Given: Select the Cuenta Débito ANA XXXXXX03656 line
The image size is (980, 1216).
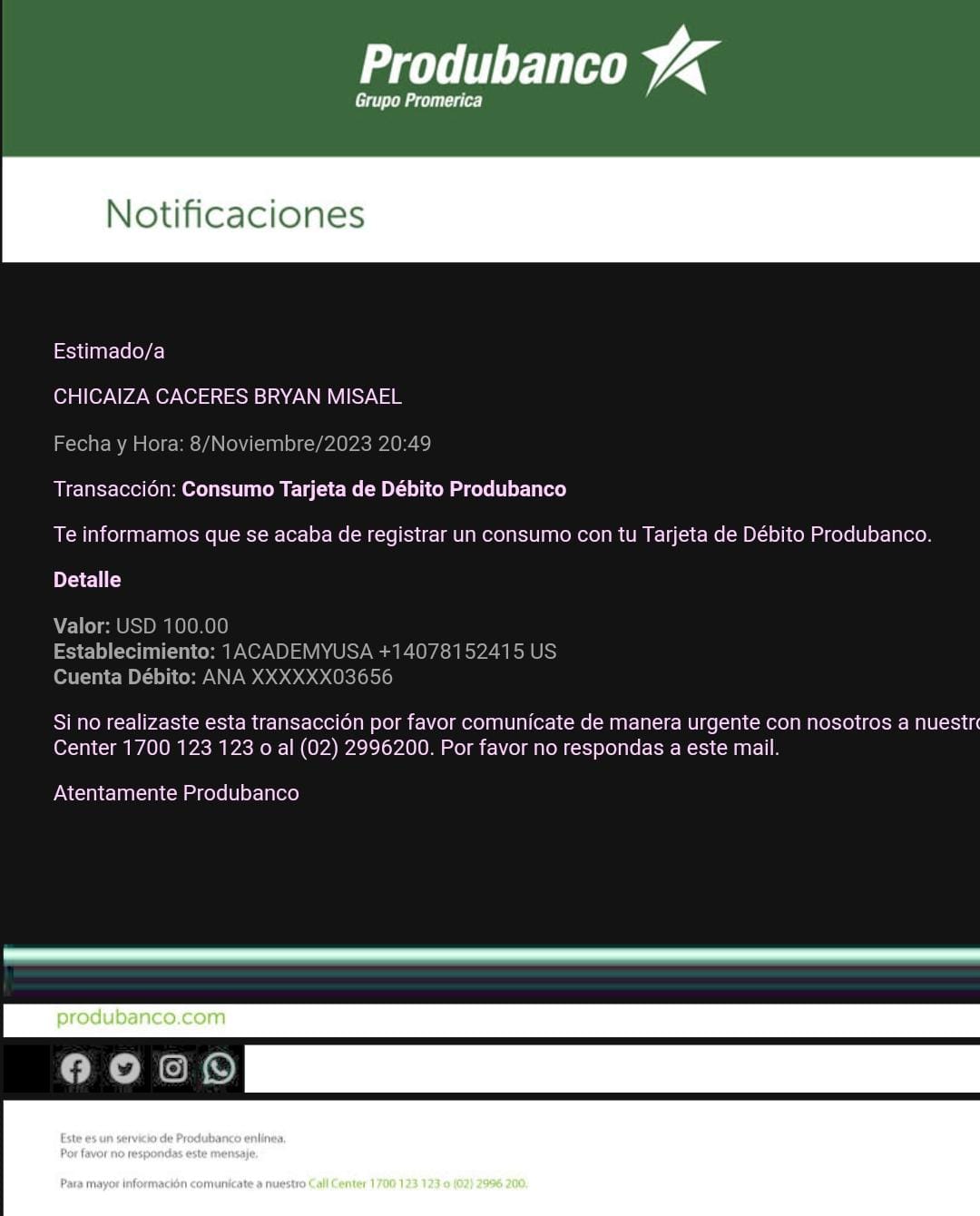Looking at the screenshot, I should pyautogui.click(x=223, y=677).
